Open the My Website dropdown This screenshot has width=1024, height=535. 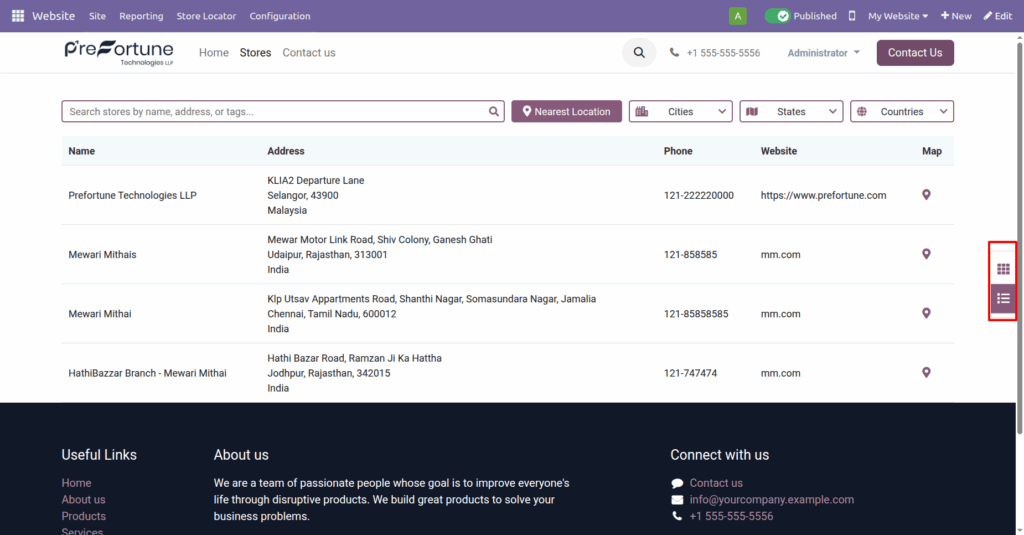(x=897, y=16)
